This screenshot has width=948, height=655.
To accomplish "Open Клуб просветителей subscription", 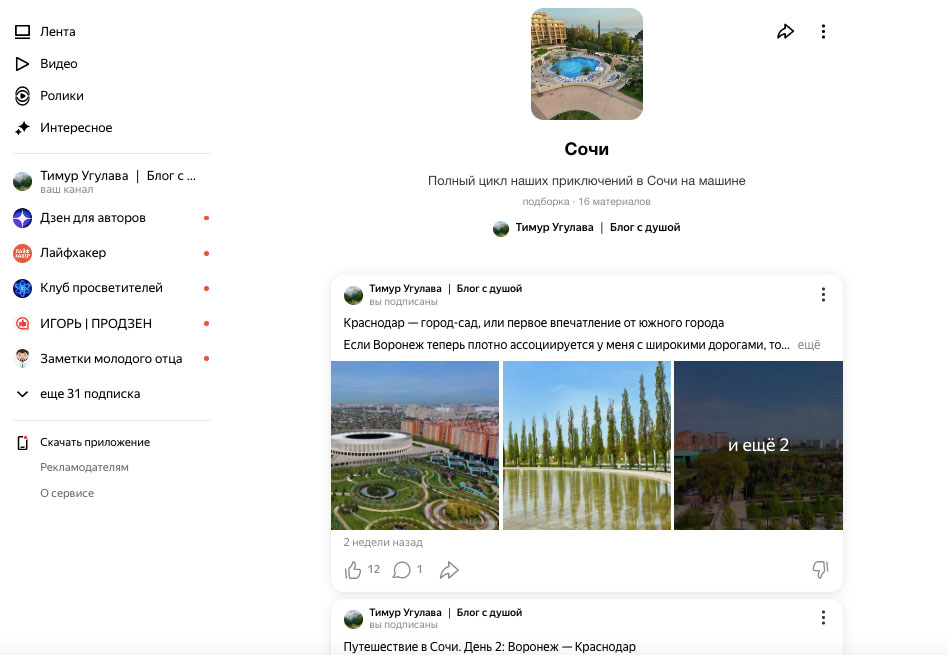I will click(x=101, y=288).
